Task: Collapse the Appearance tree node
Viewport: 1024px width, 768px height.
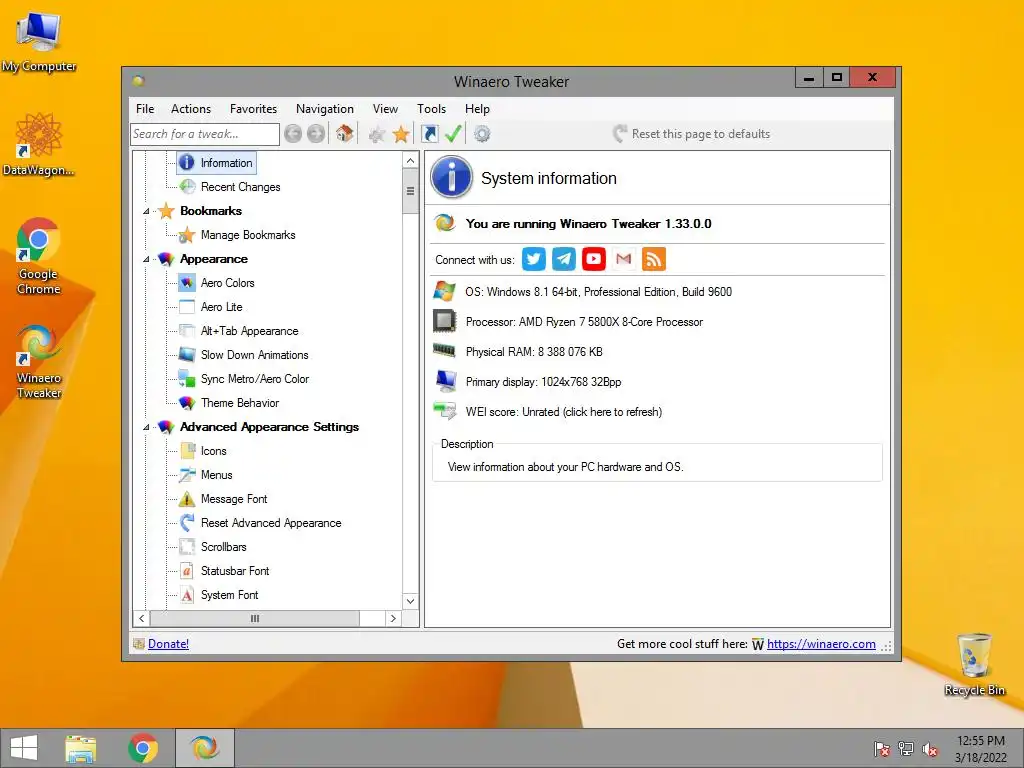Action: tap(146, 259)
